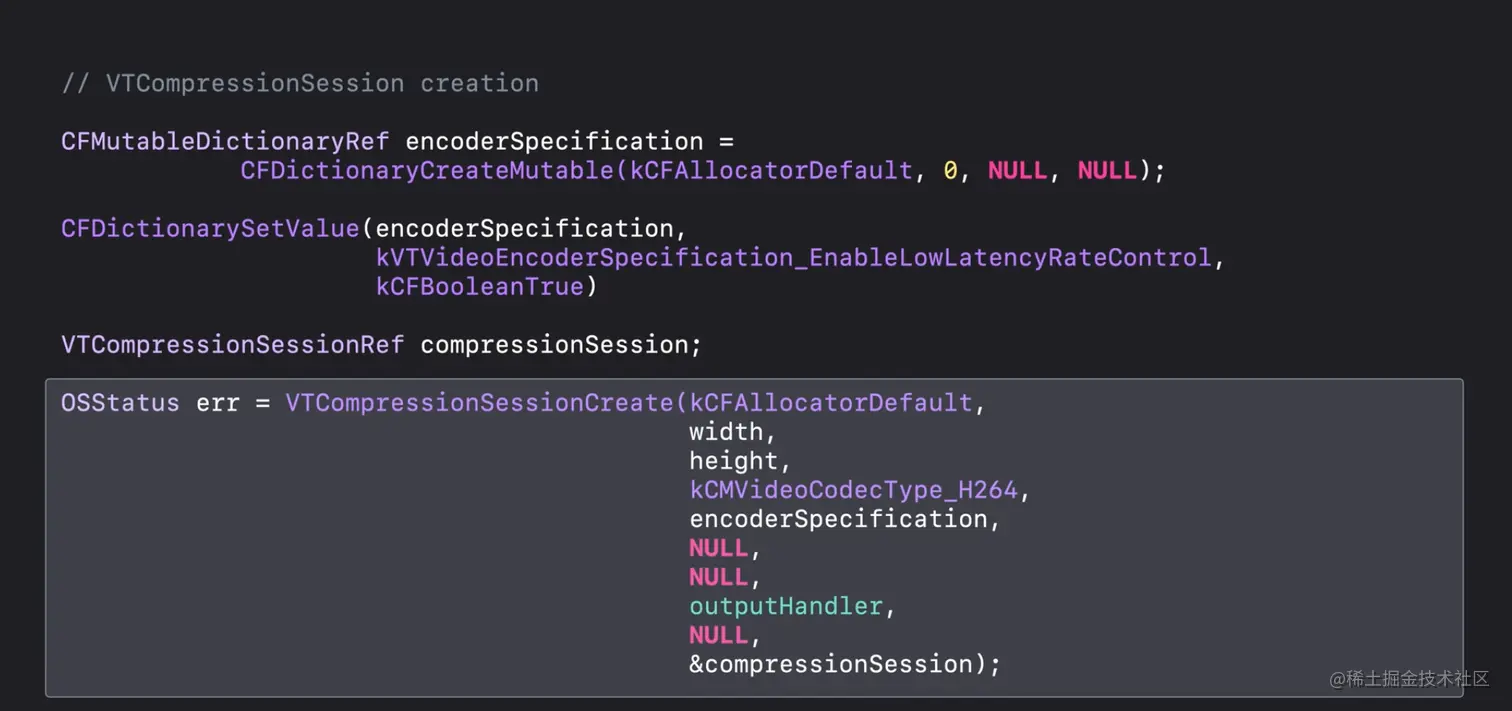Select the NULL directly below outputHandler
The image size is (1512, 711).
pos(718,635)
